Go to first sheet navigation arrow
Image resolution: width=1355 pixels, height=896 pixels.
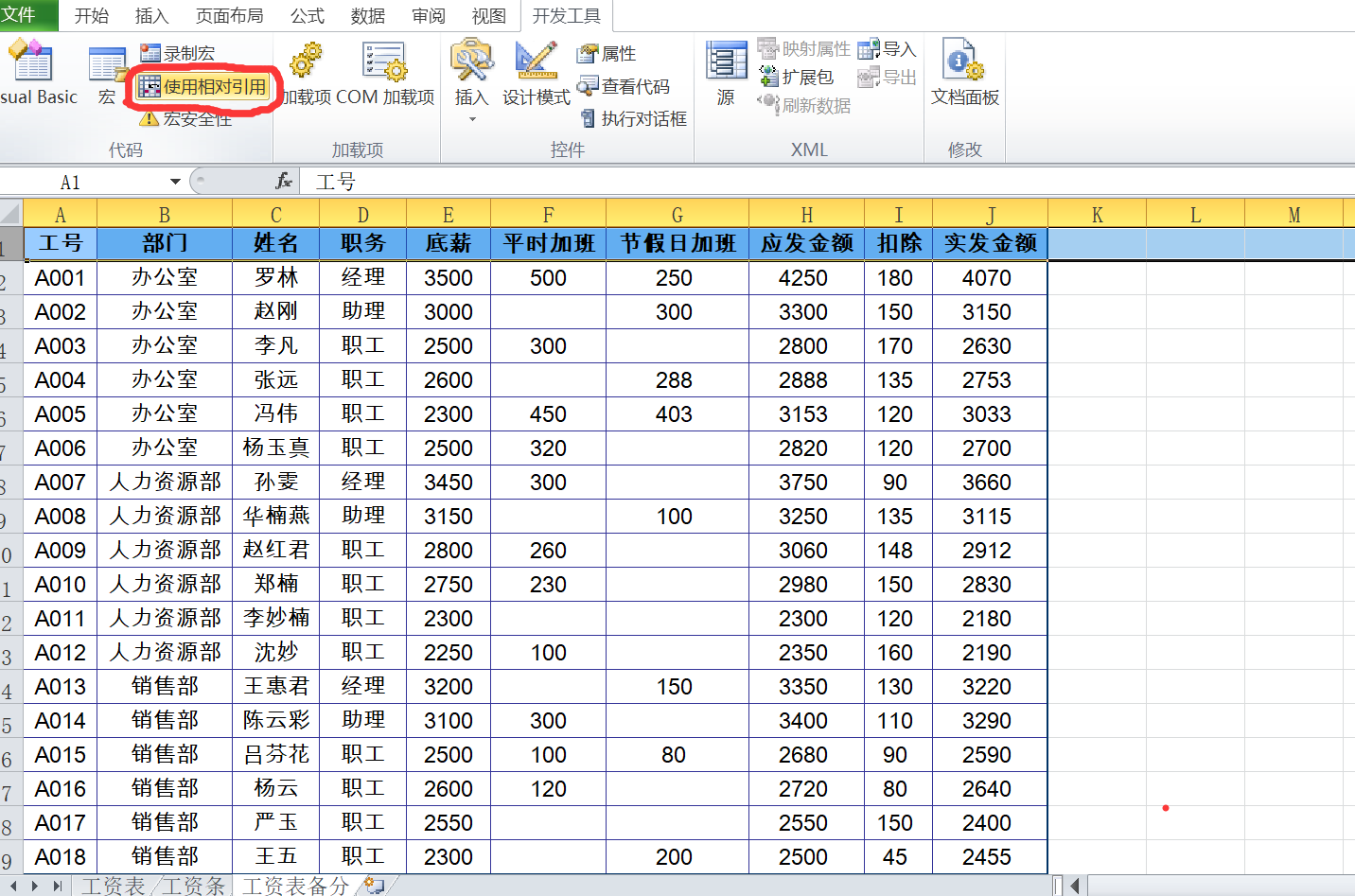pyautogui.click(x=13, y=887)
